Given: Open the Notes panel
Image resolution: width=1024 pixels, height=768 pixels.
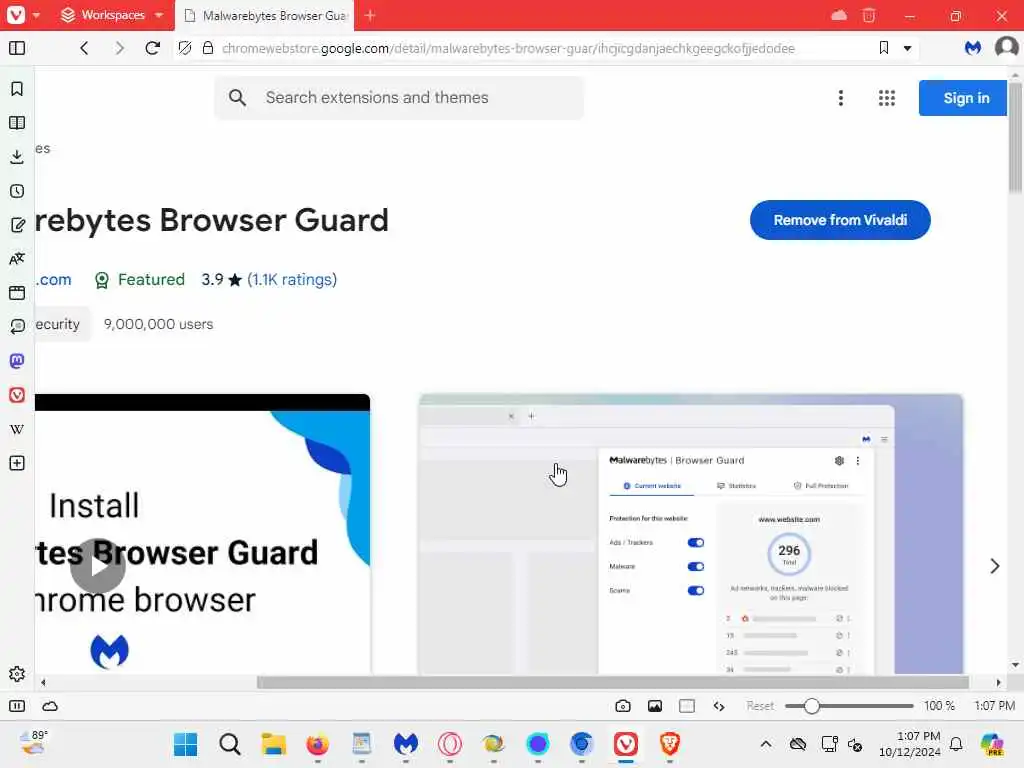Looking at the screenshot, I should point(17,225).
